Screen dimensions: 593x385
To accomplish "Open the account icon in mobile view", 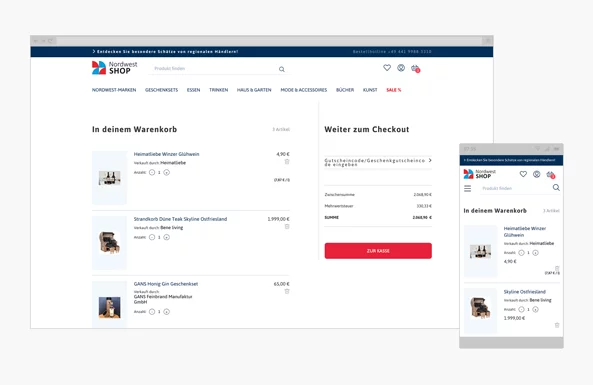I will (x=537, y=174).
